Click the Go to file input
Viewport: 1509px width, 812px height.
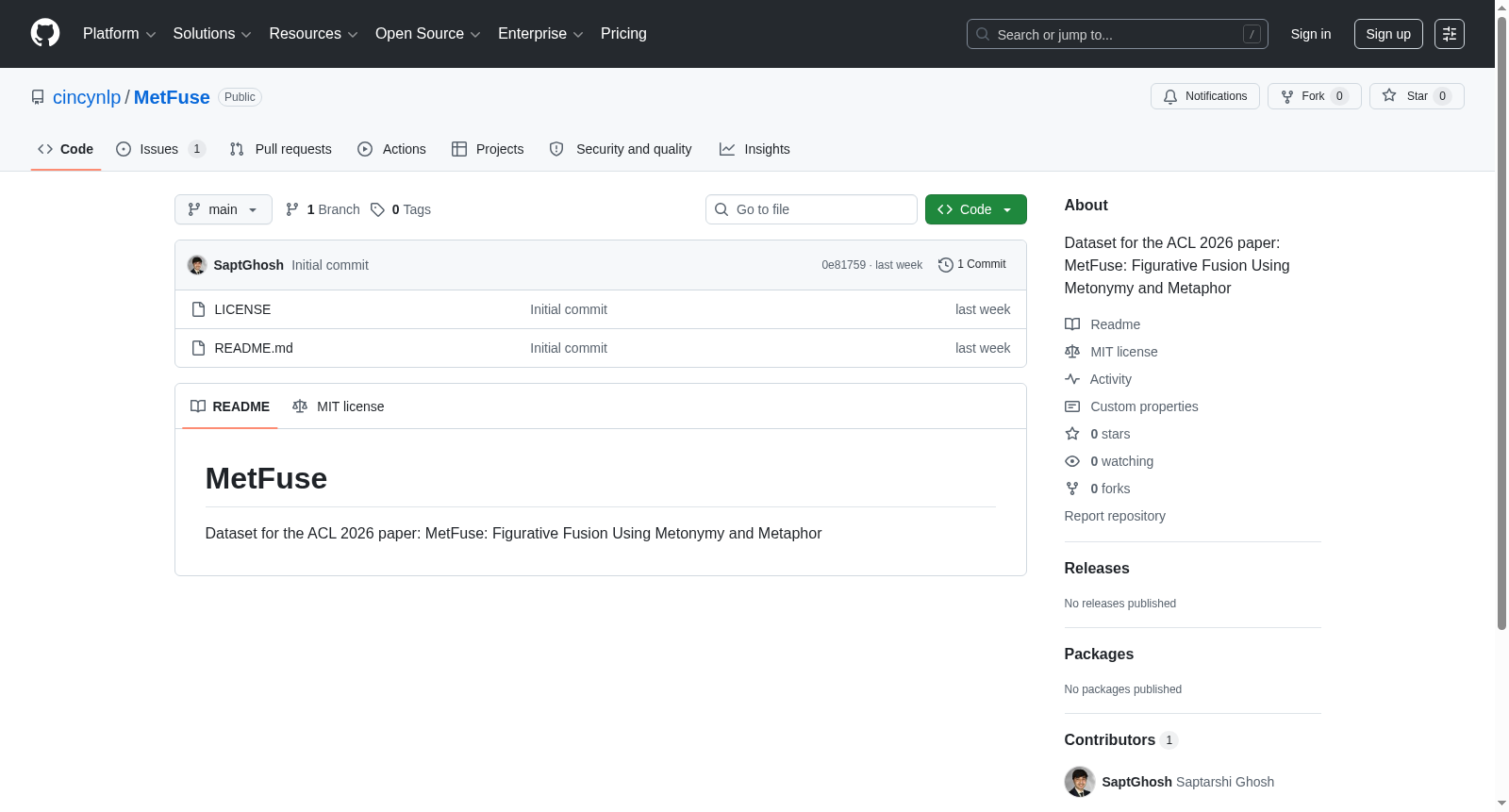click(811, 209)
